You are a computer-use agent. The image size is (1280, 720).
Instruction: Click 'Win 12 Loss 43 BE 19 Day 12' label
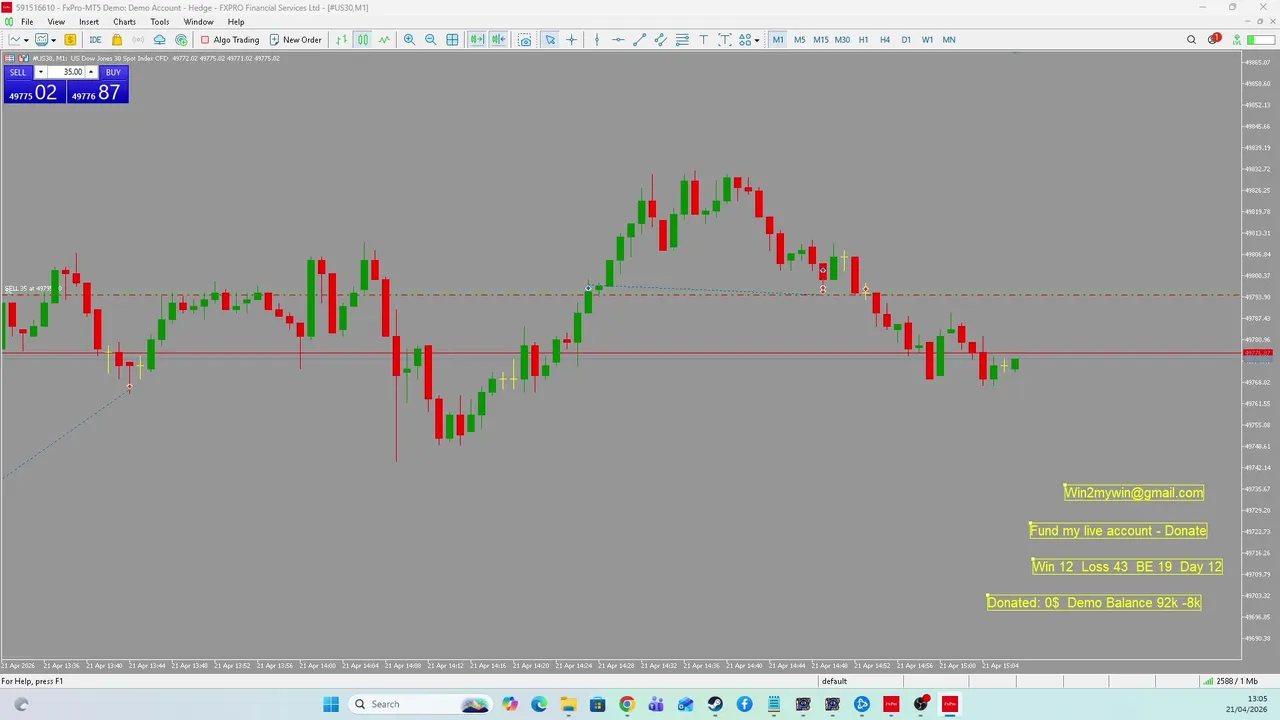click(1127, 566)
